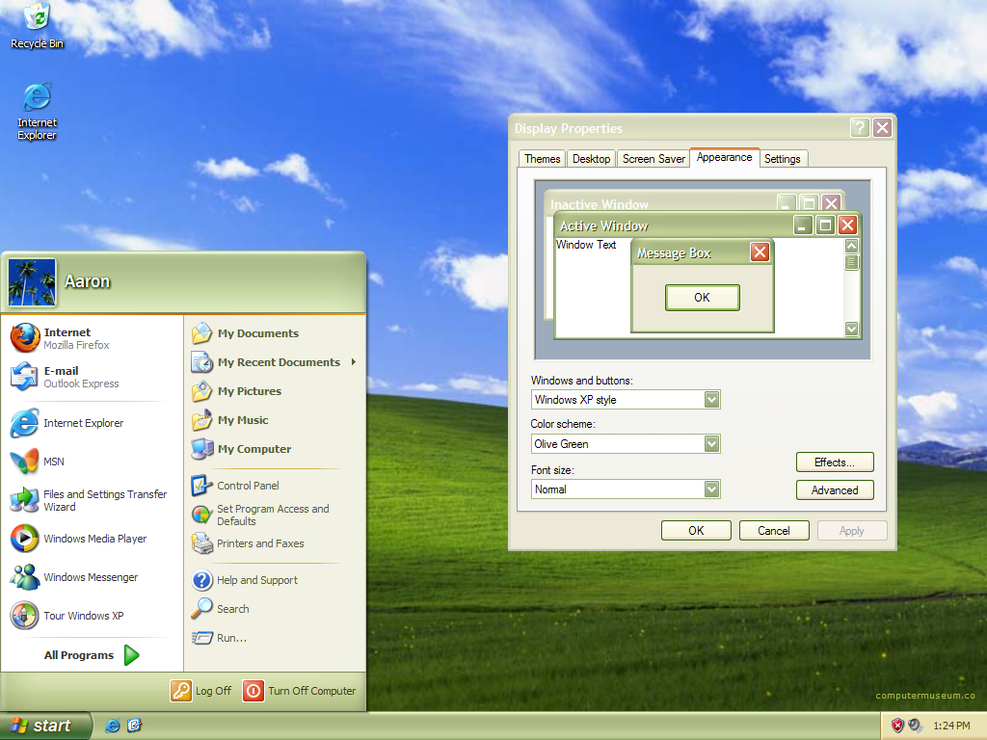The width and height of the screenshot is (987, 740).
Task: Click the Mozilla Firefox Internet icon
Action: coord(25,338)
